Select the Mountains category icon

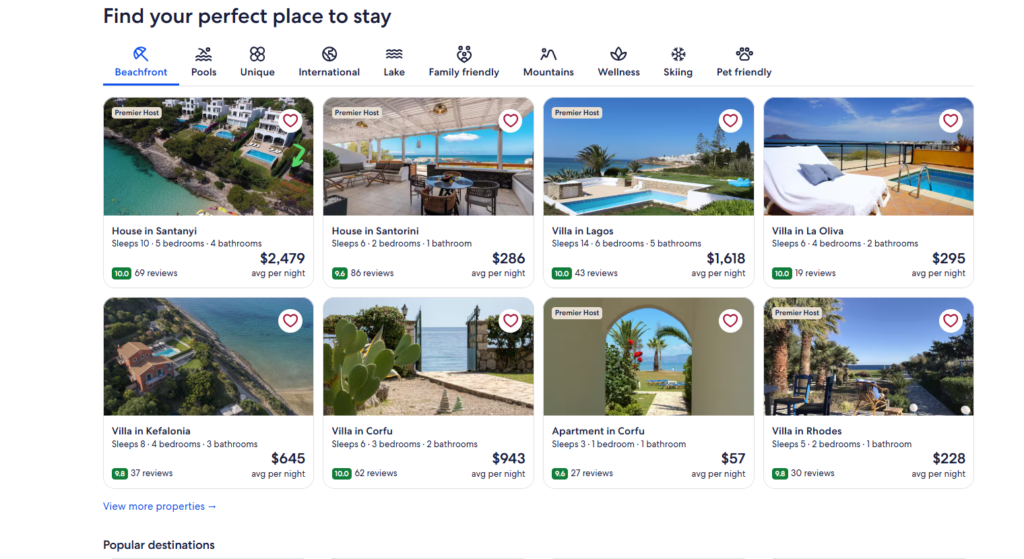point(548,55)
